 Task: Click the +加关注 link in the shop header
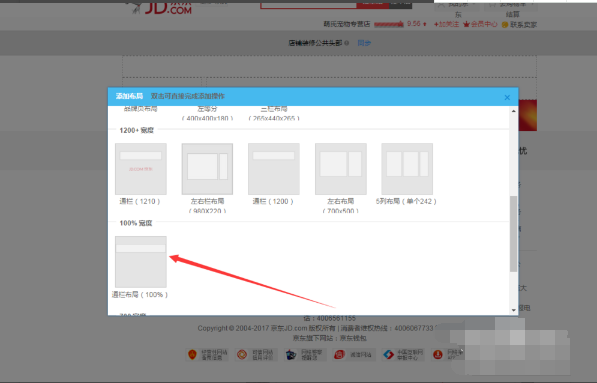[x=446, y=24]
